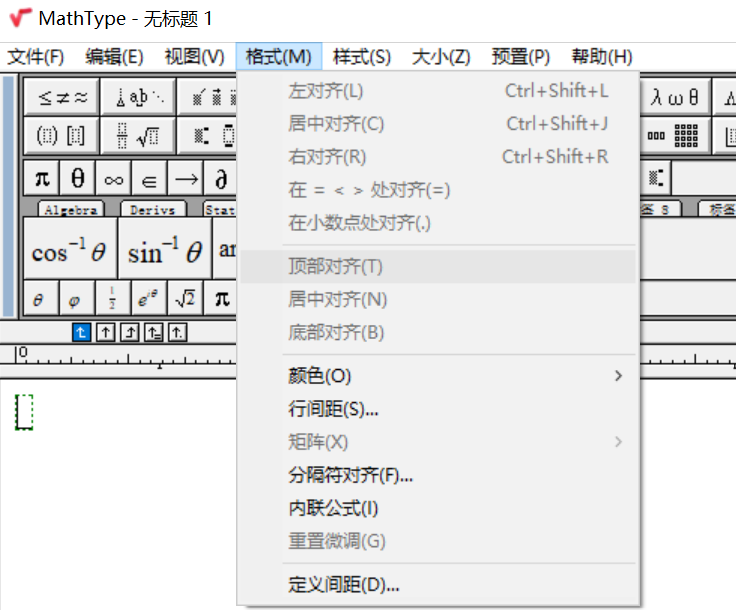Switch to the Derivs tab
The width and height of the screenshot is (736, 610).
click(x=153, y=209)
